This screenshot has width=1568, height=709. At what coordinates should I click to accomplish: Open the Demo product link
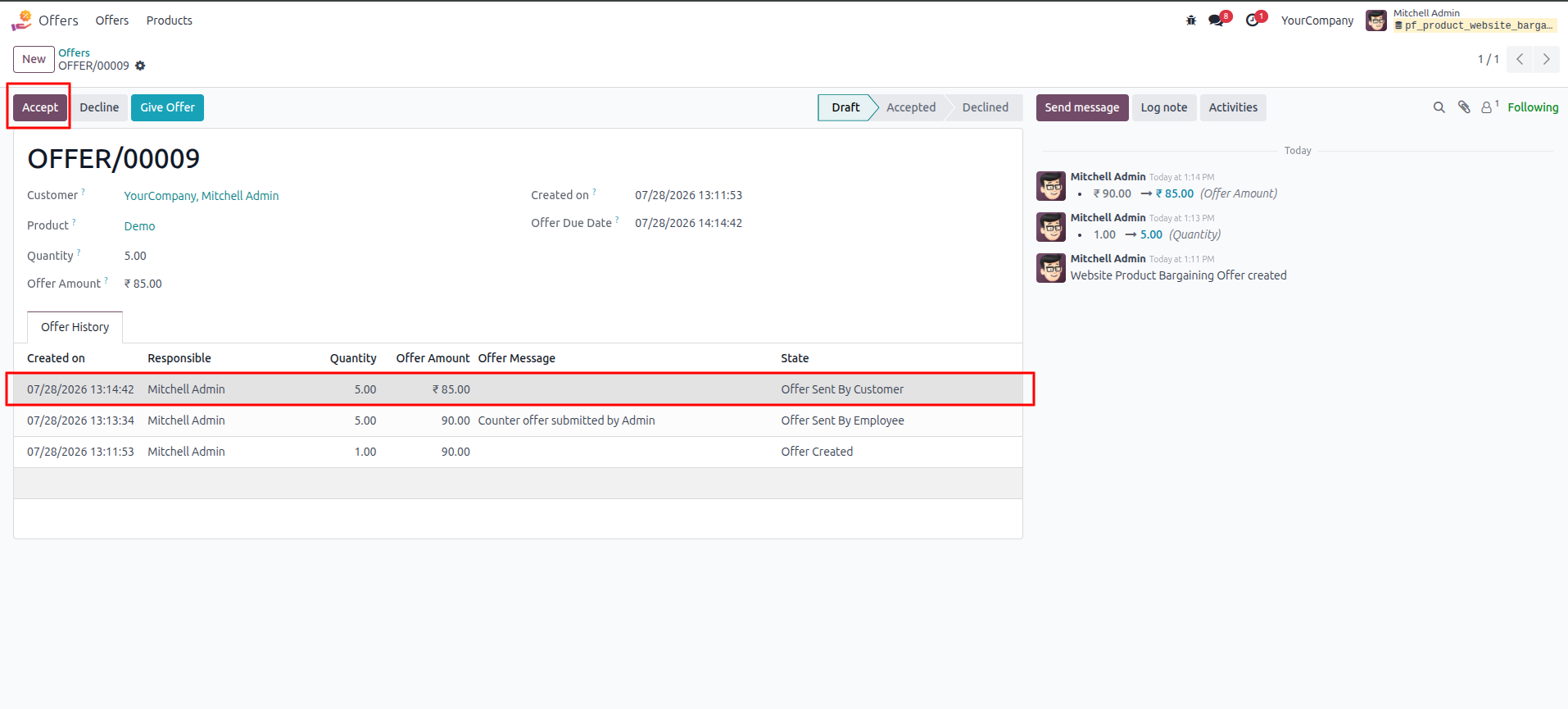click(x=139, y=226)
